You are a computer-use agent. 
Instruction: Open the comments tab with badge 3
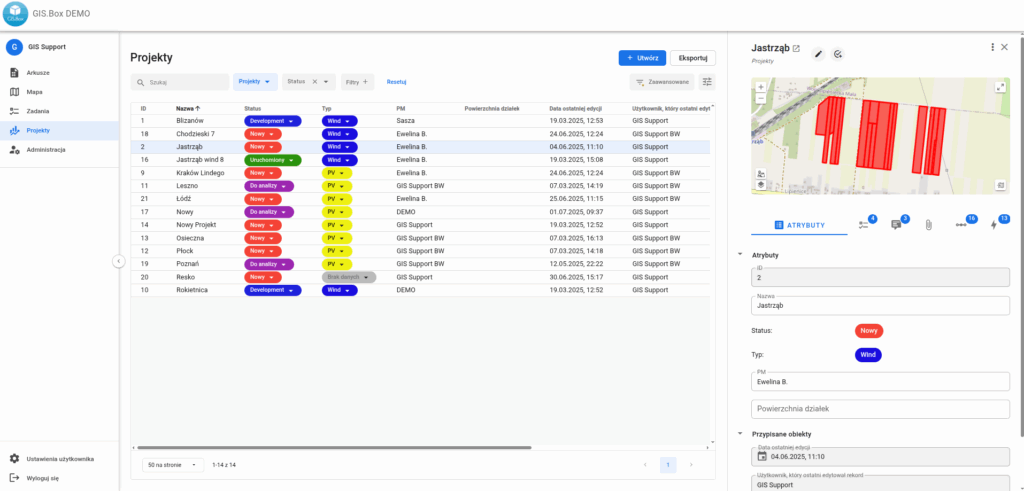point(896,225)
